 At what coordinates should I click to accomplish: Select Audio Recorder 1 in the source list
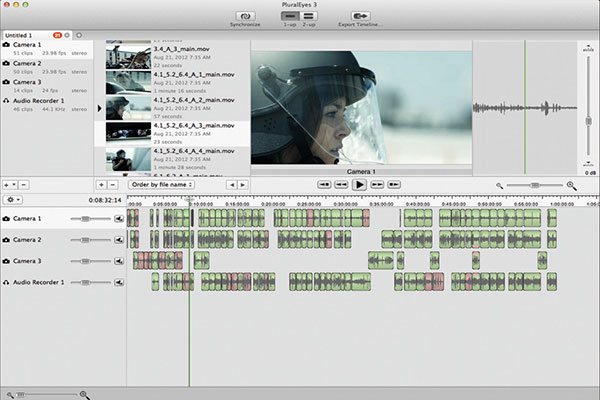pos(47,105)
